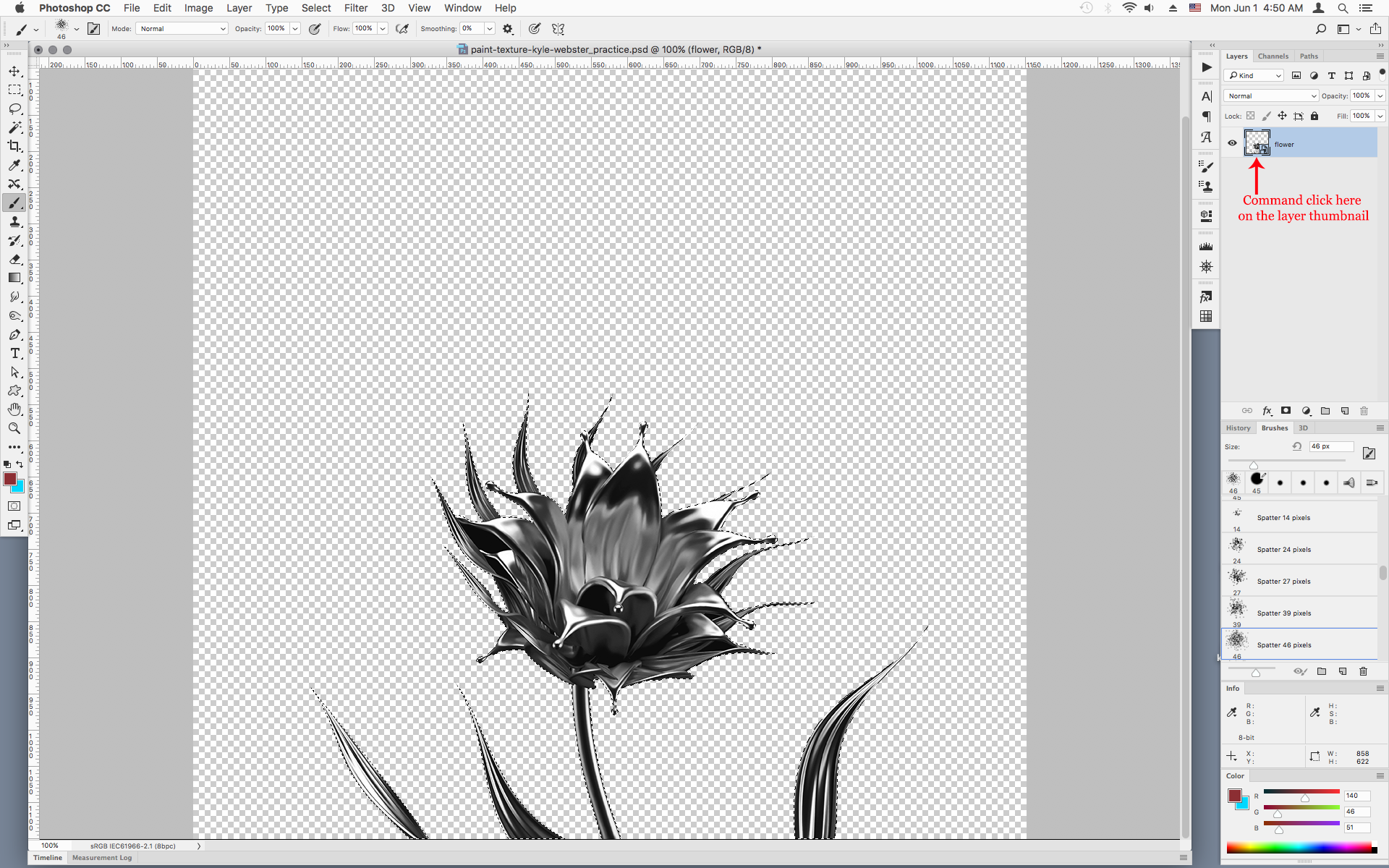1389x868 pixels.
Task: Click the Add layer mask icon
Action: [1286, 410]
